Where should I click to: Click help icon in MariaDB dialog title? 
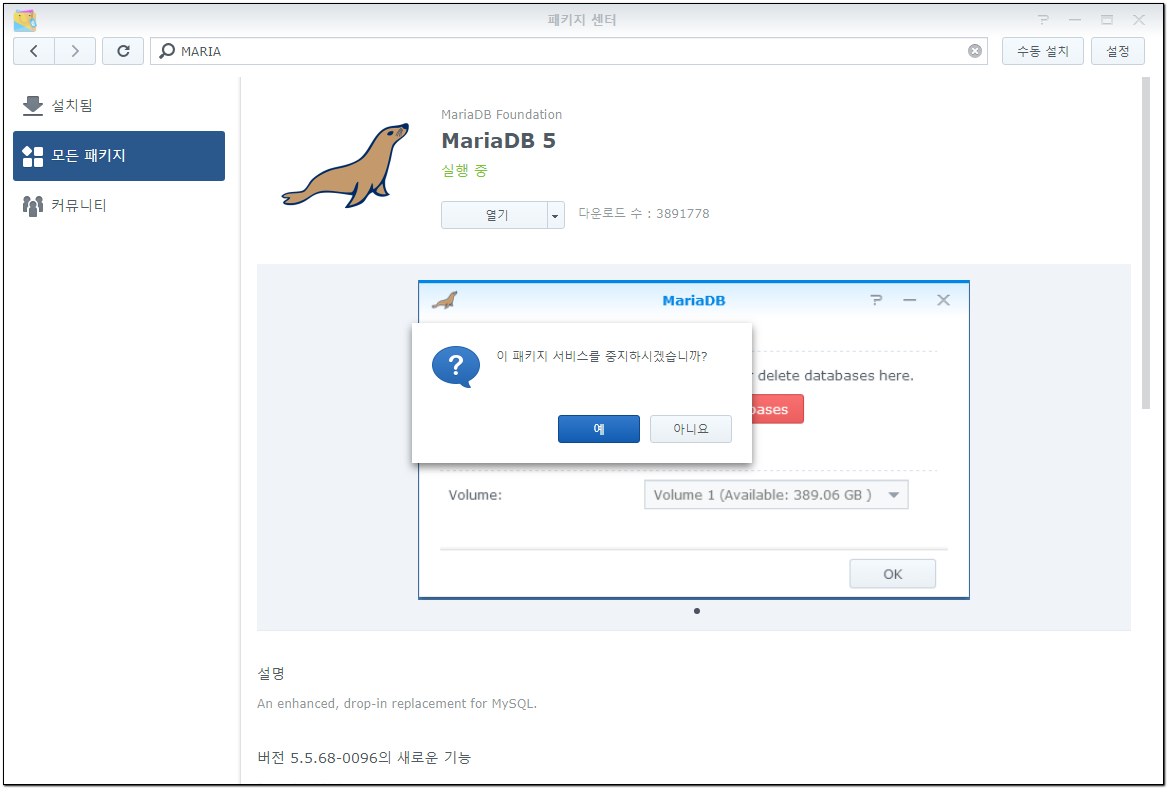876,300
